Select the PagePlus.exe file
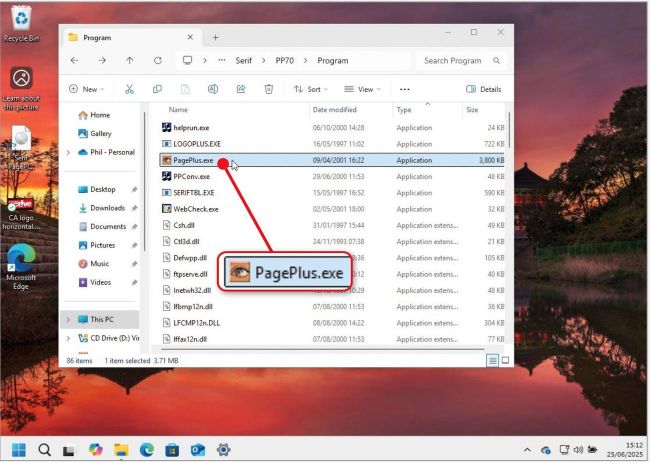 194,160
